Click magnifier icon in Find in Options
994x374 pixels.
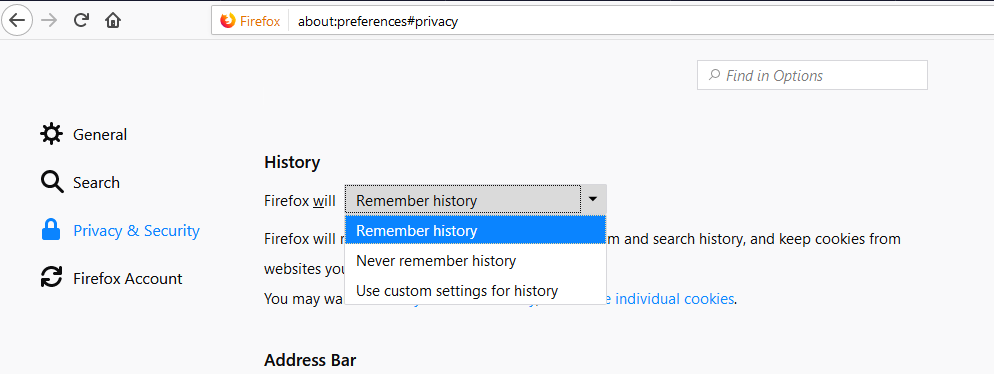point(714,75)
